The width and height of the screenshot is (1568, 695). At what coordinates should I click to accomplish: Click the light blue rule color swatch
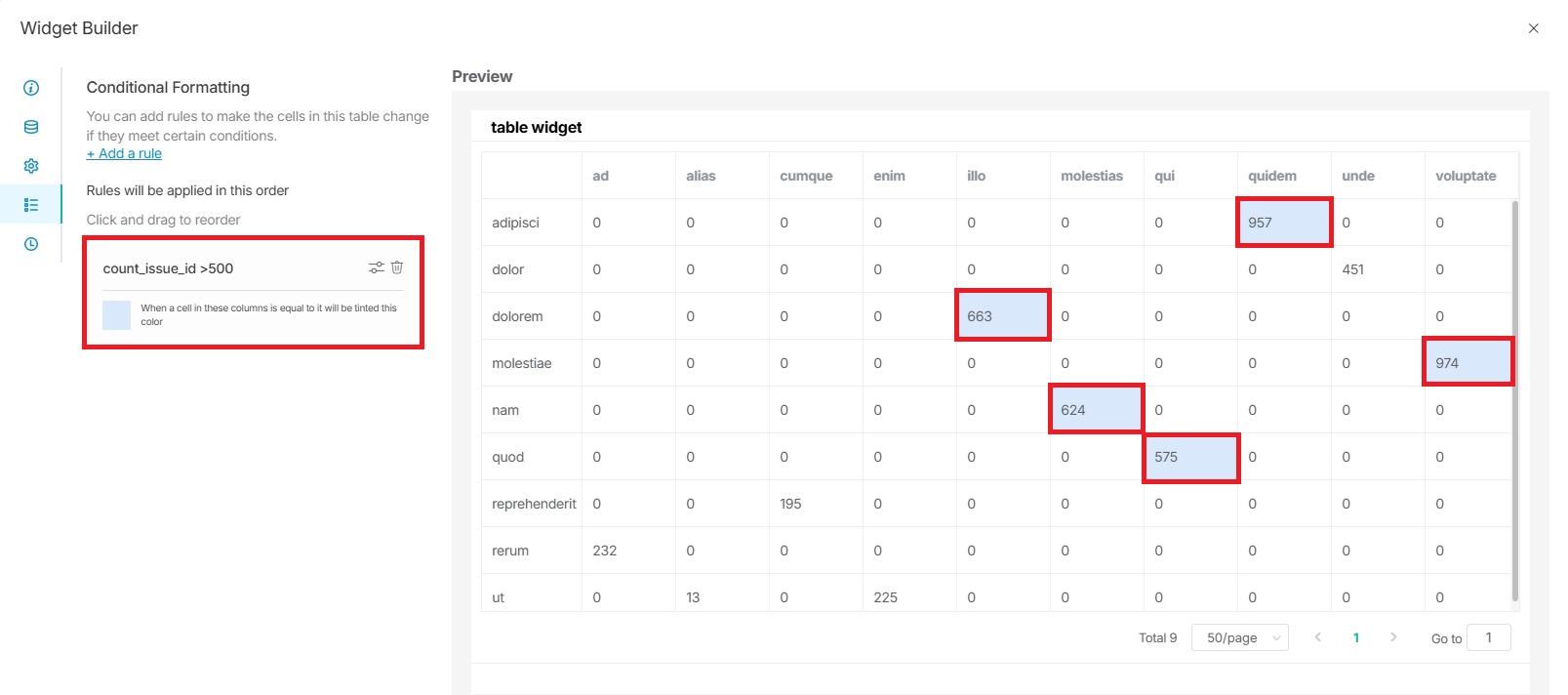(117, 314)
